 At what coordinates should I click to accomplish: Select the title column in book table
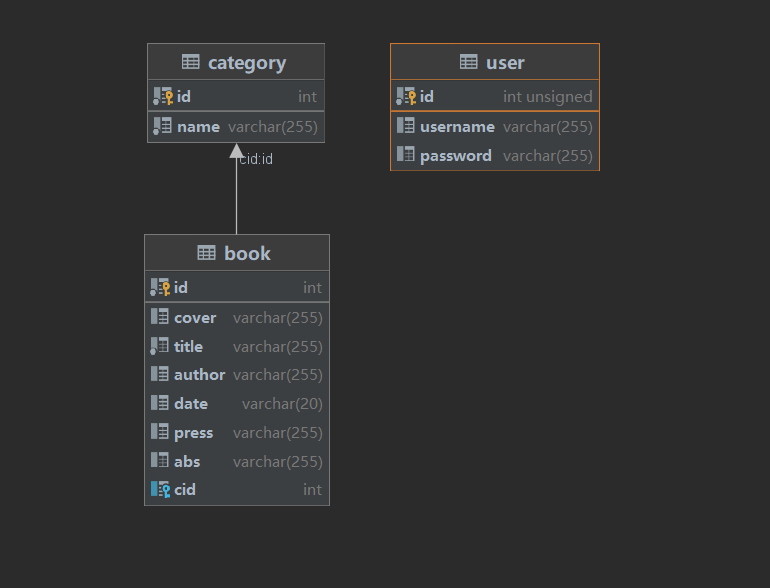pyautogui.click(x=237, y=346)
